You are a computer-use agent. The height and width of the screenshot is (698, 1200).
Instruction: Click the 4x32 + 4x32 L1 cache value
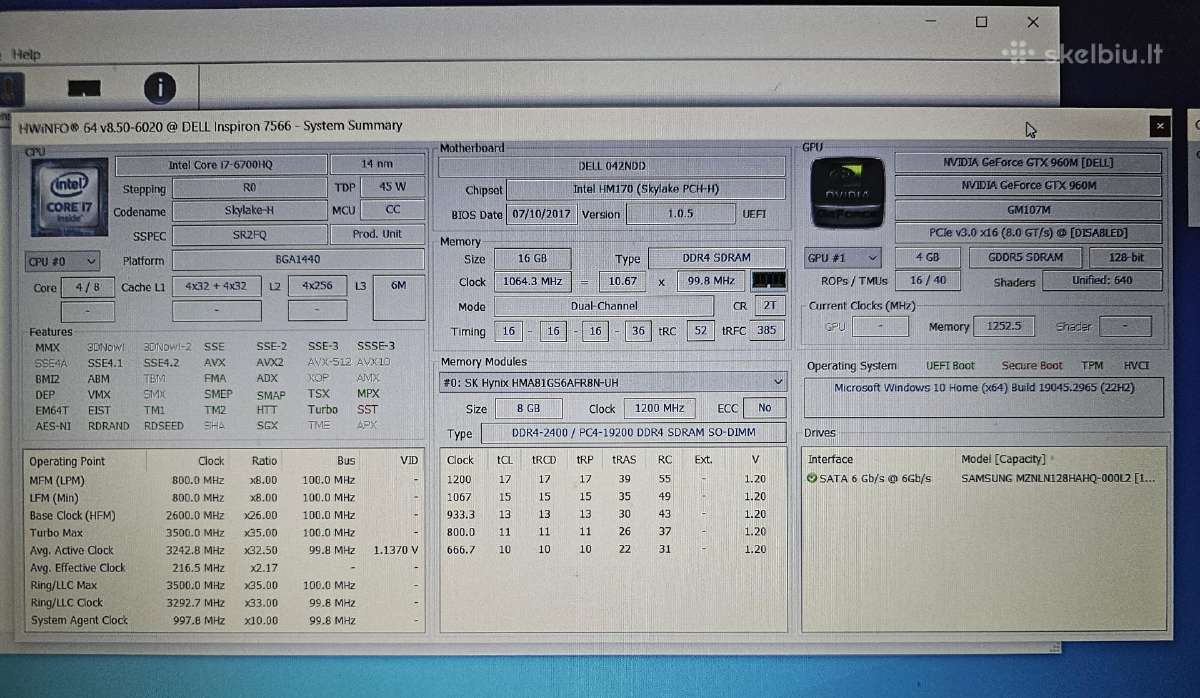[x=216, y=286]
